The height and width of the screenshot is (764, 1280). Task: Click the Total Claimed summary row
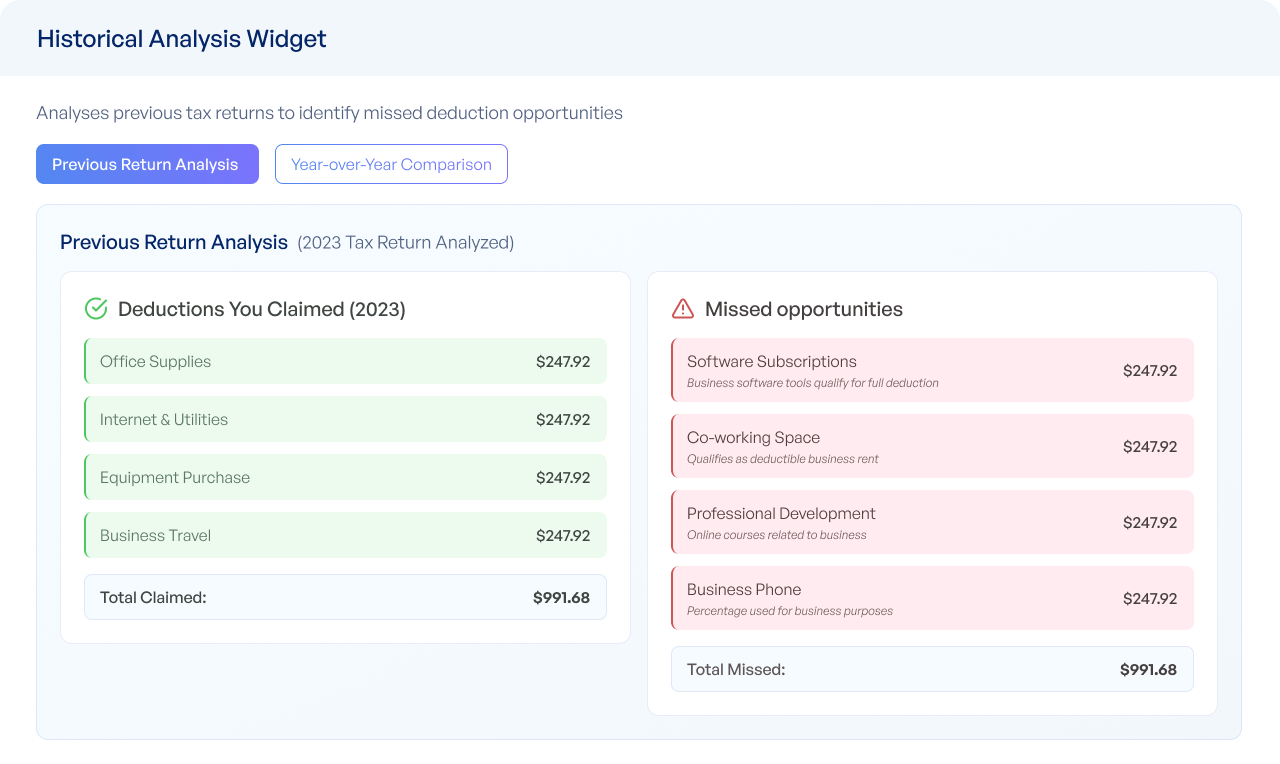[x=345, y=597]
